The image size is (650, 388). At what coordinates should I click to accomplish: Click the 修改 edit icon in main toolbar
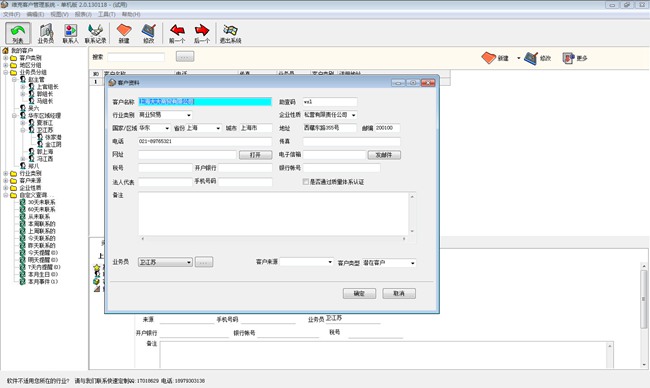[148, 33]
